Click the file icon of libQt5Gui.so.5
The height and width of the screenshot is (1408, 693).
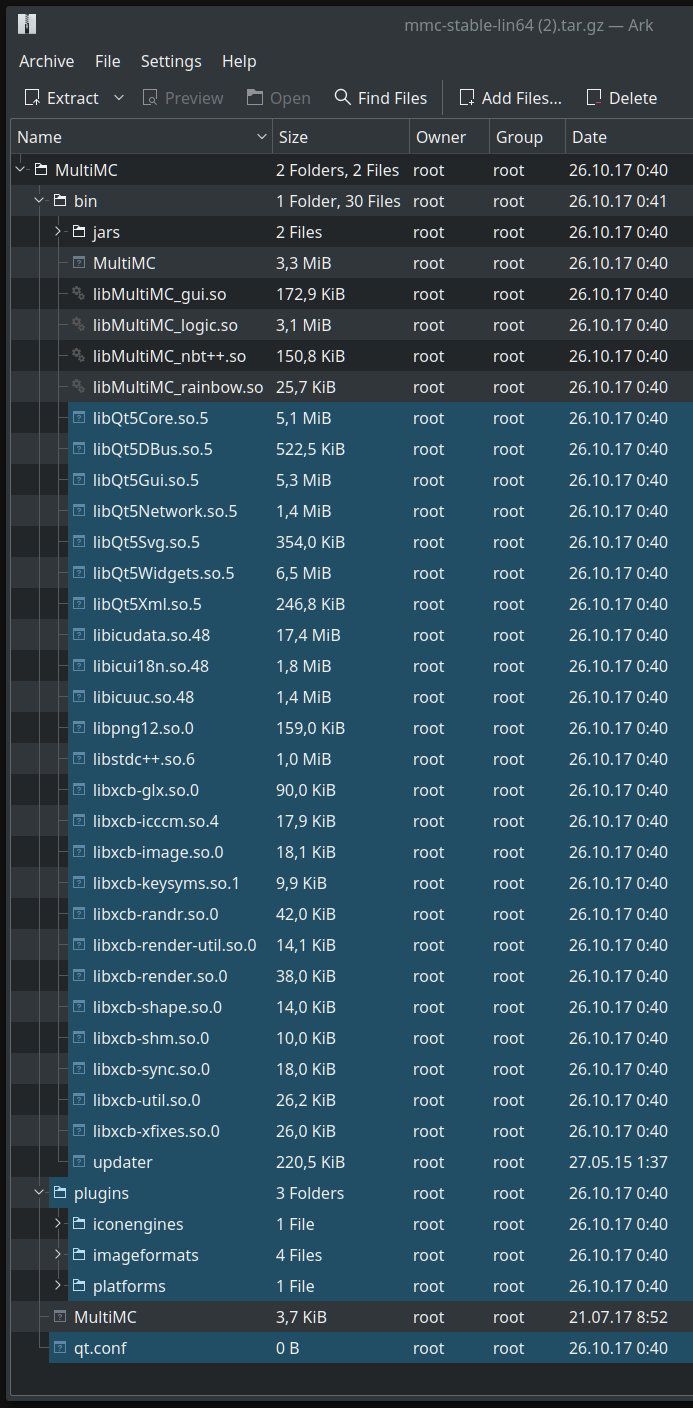[x=79, y=480]
